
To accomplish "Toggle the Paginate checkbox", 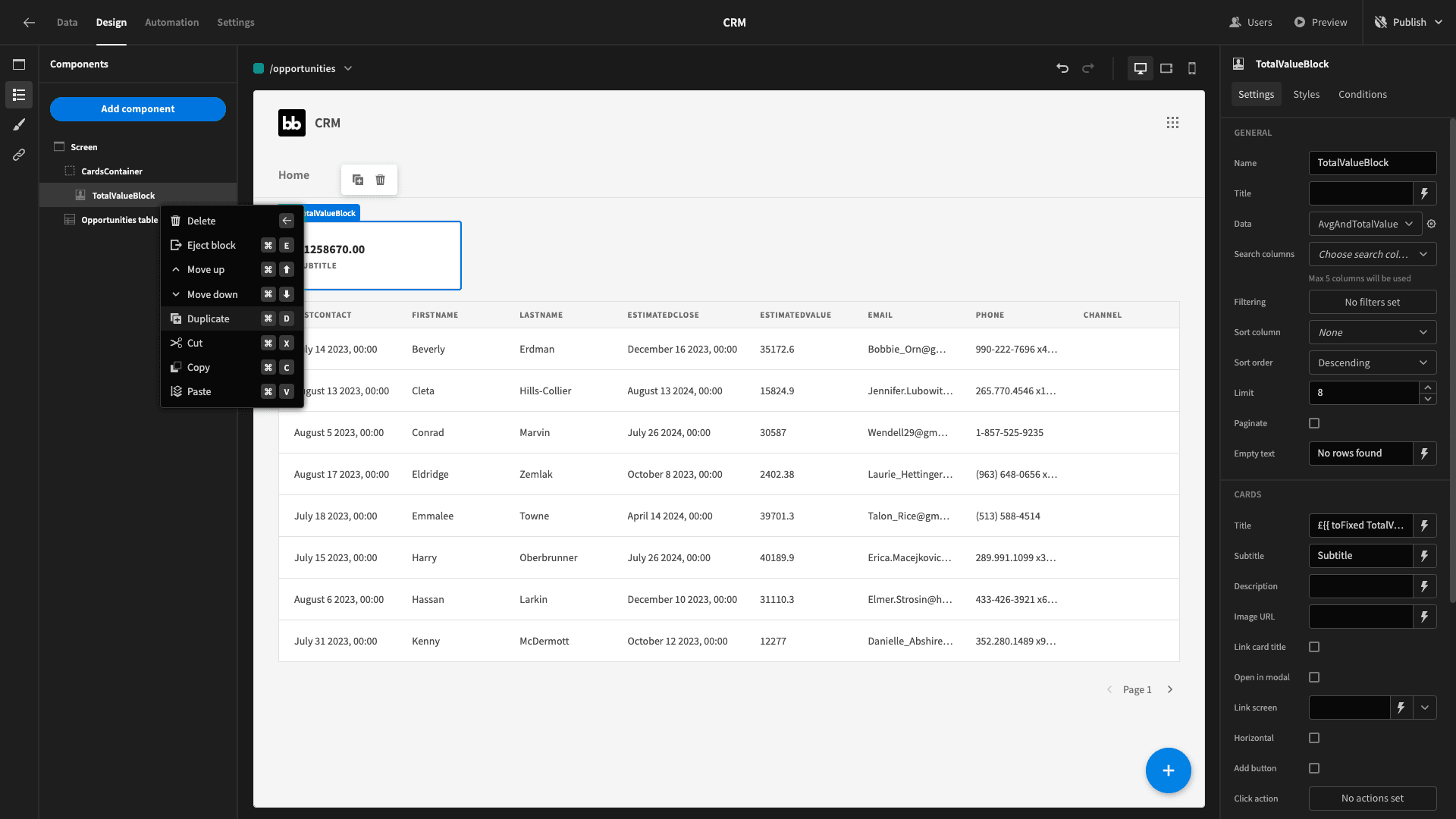I will click(1314, 423).
